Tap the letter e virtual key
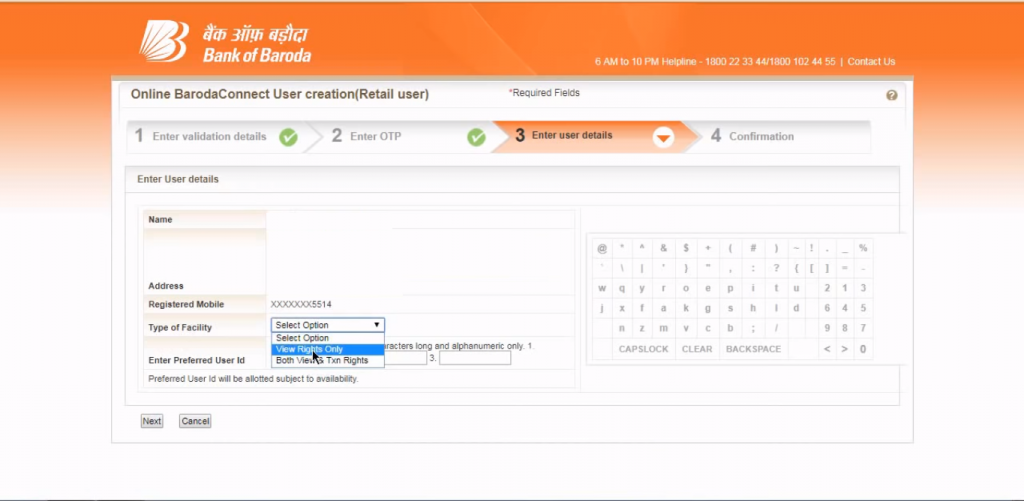Image resolution: width=1024 pixels, height=501 pixels. click(708, 288)
